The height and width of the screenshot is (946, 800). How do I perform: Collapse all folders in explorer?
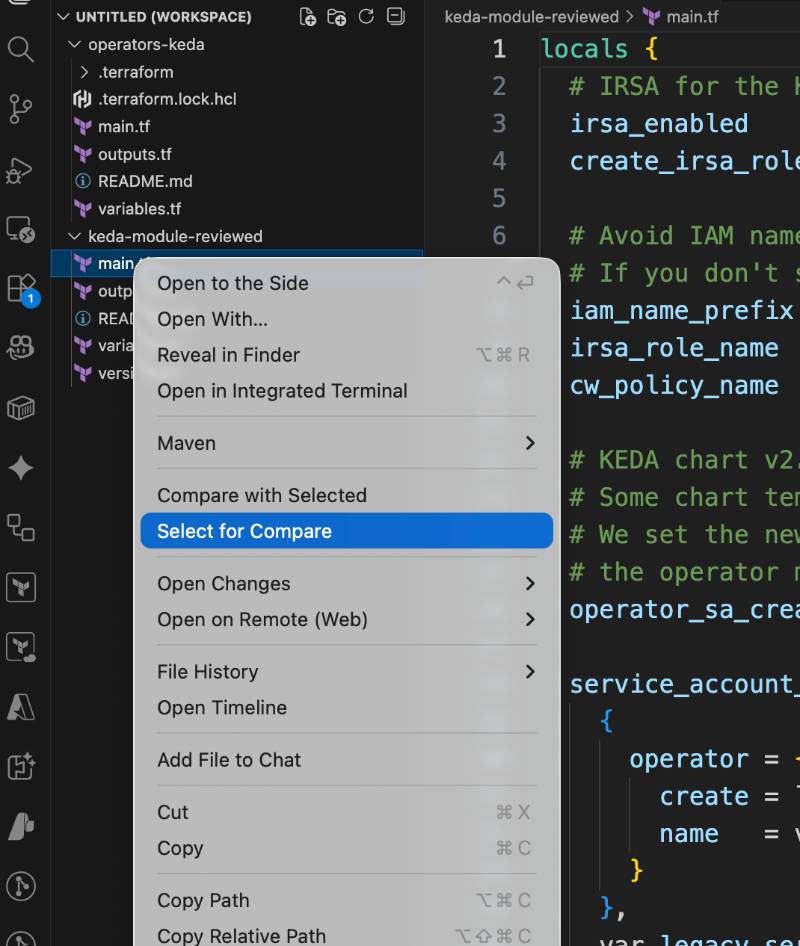click(x=395, y=17)
